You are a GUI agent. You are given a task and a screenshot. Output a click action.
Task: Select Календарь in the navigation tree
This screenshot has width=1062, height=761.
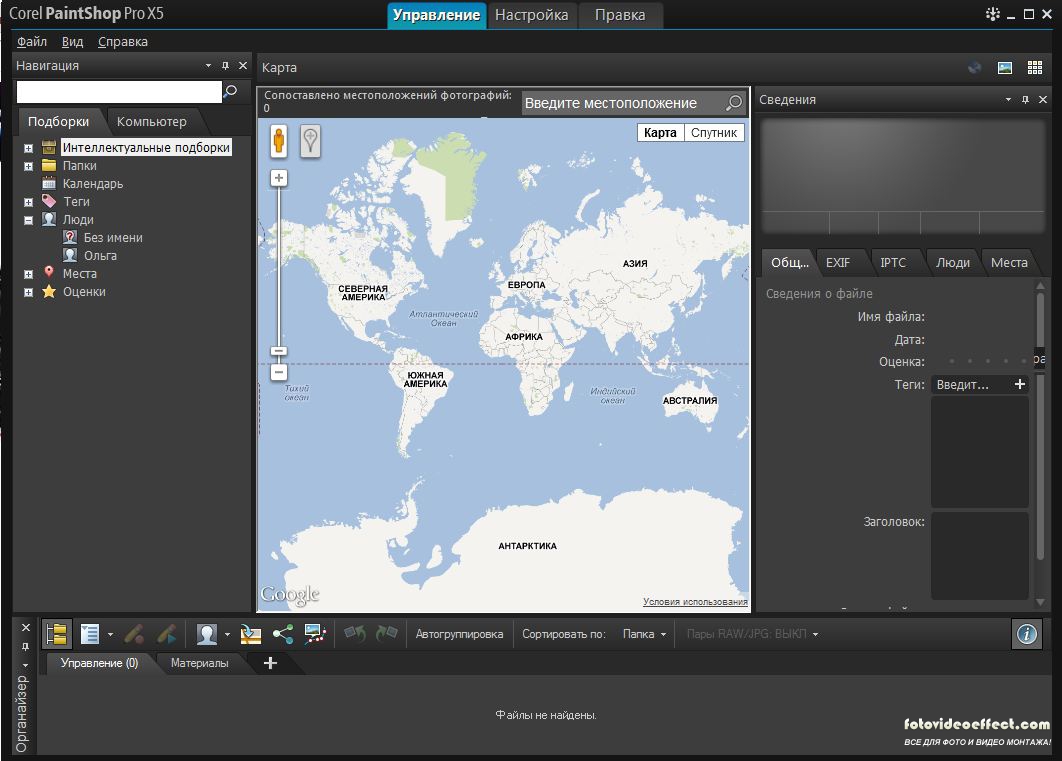pos(93,183)
